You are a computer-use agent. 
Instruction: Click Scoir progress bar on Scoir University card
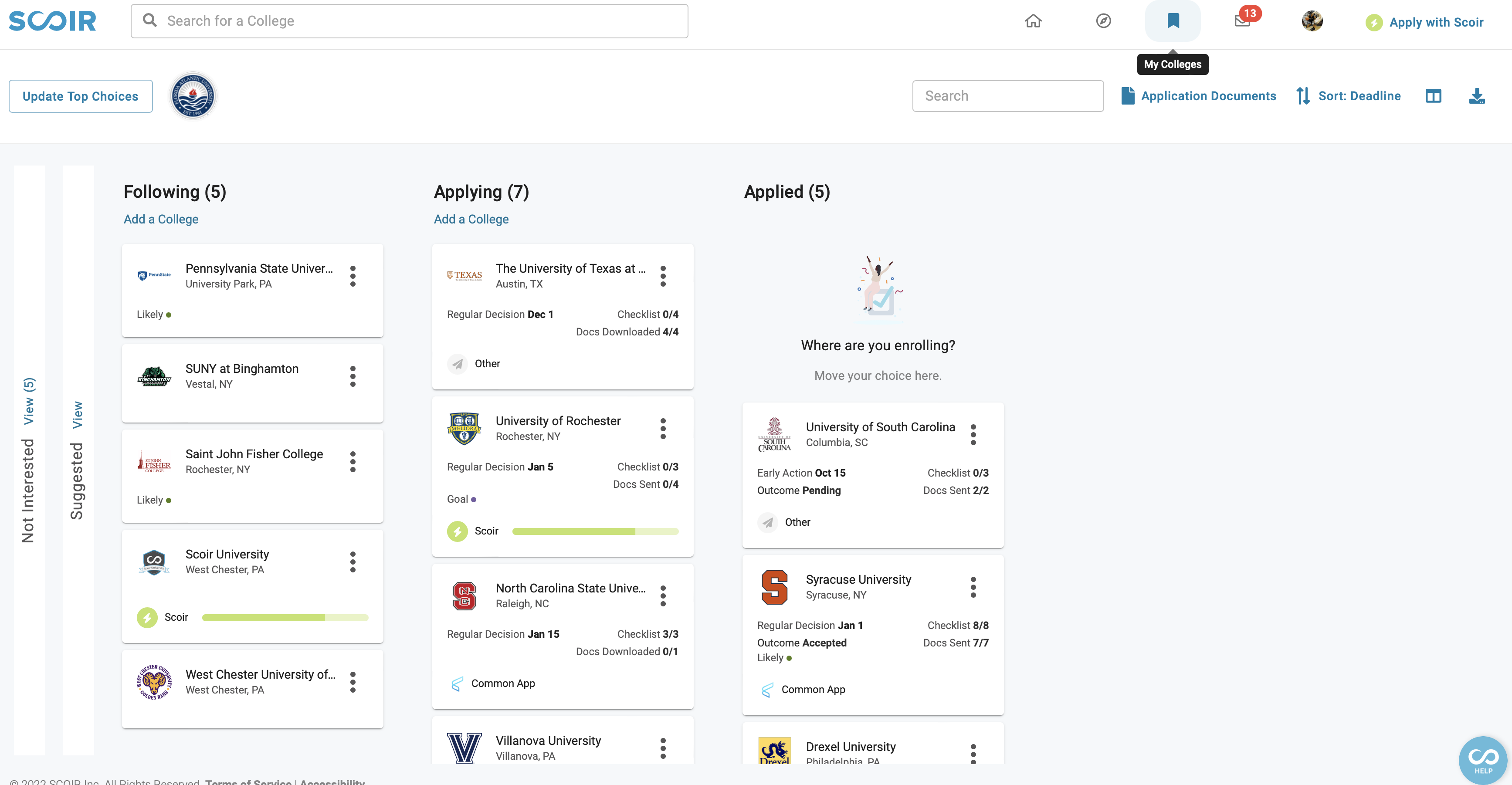tap(285, 617)
